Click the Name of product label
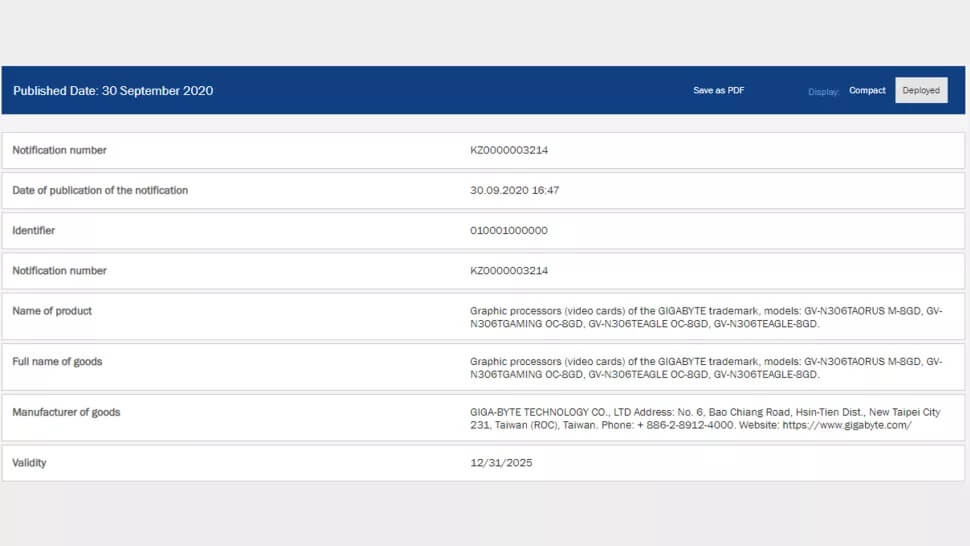The height and width of the screenshot is (546, 970). point(52,311)
